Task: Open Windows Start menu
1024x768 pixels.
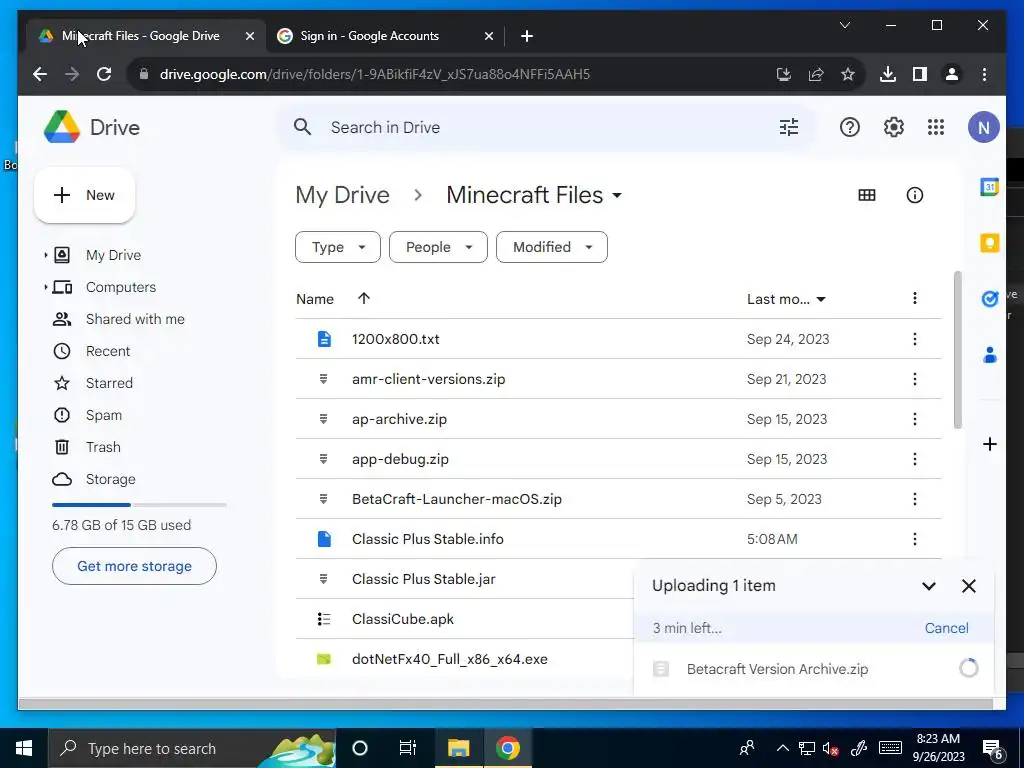Action: point(24,748)
